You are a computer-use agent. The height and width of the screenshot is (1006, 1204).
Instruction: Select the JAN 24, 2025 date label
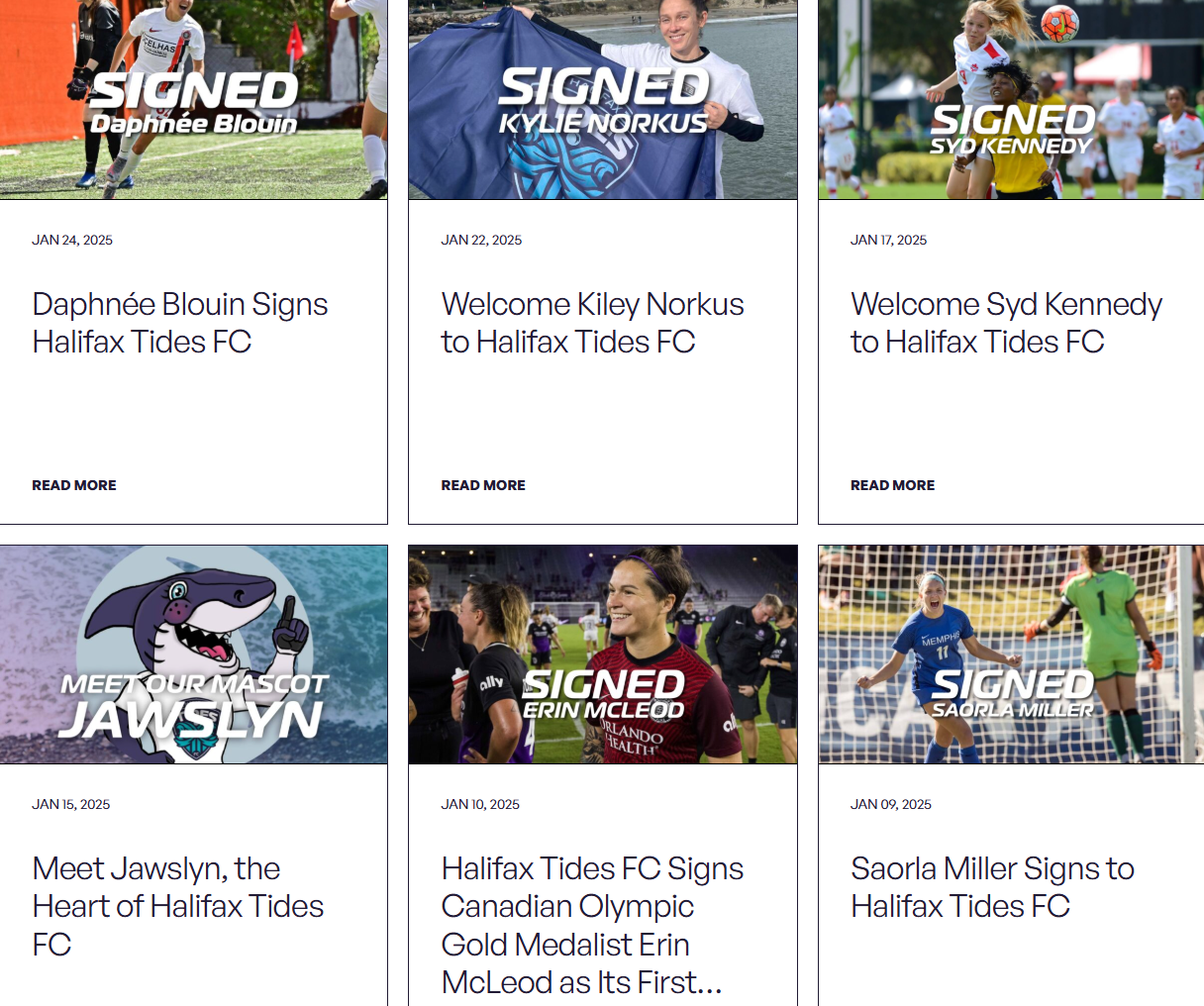point(72,240)
